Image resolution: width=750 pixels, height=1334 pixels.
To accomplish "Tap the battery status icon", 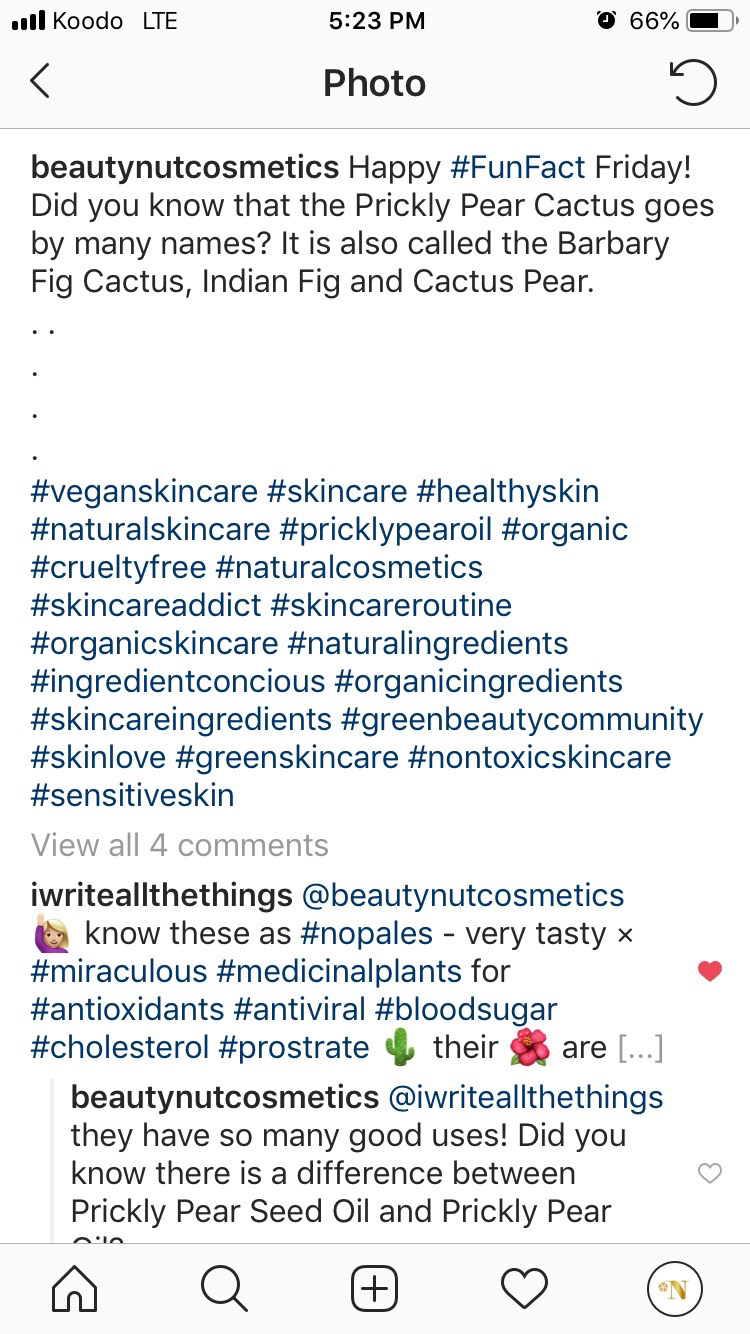I will click(711, 21).
